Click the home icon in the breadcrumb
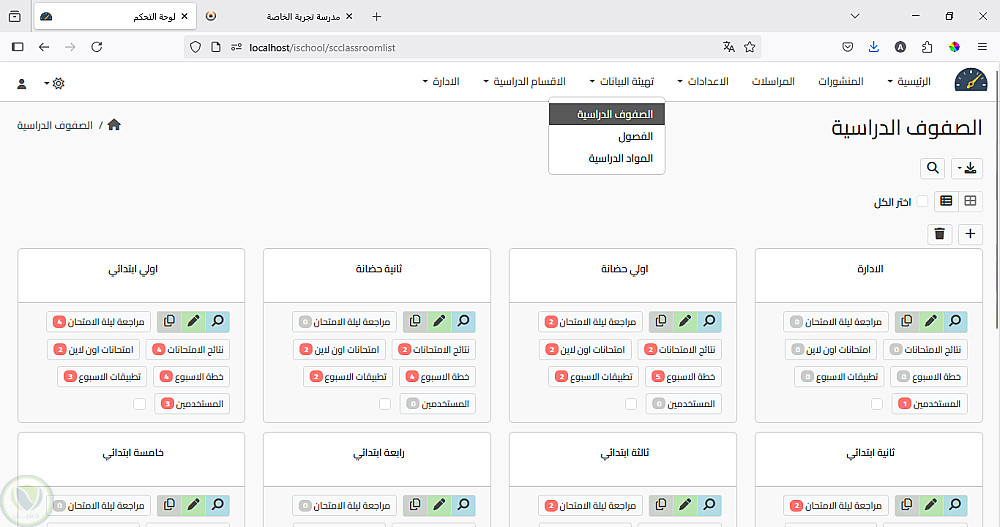The width and height of the screenshot is (1000, 527). (x=114, y=125)
